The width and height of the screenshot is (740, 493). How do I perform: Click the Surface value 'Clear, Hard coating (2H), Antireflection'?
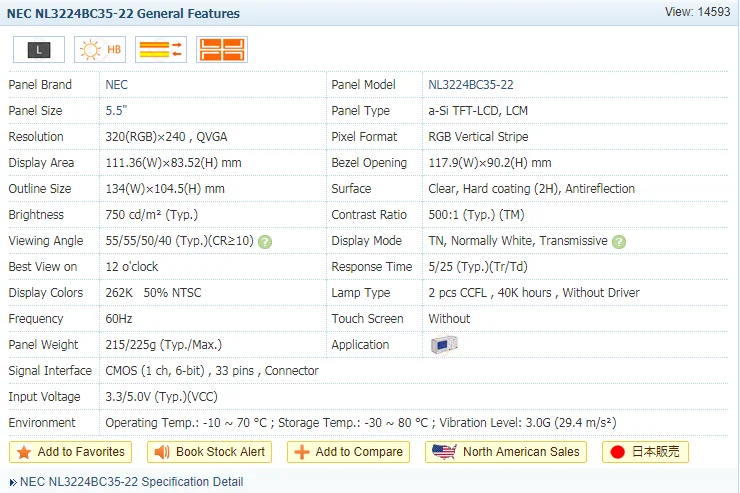[x=531, y=189]
